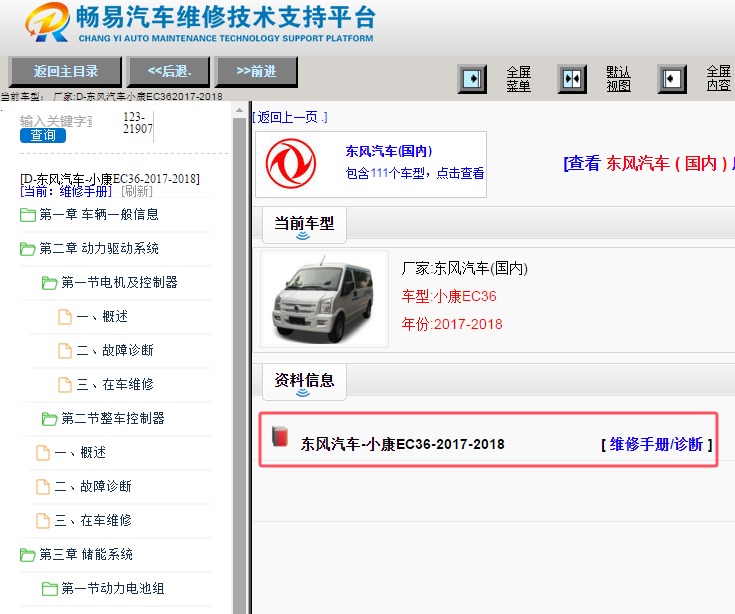
Task: Click document icon of 一、概述 under 电机及控制器
Action: (65, 317)
